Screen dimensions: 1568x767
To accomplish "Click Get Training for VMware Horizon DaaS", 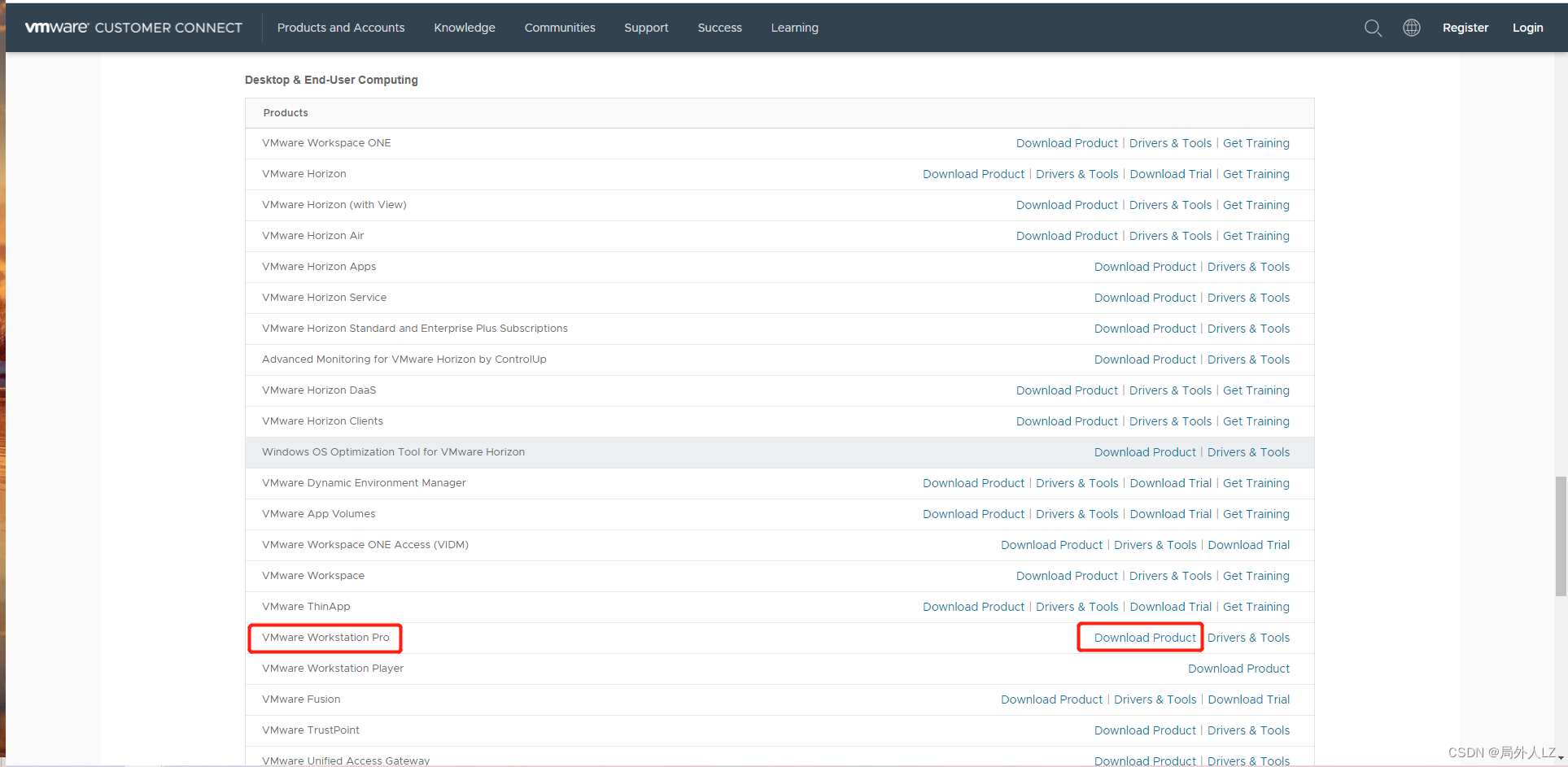I will click(x=1256, y=390).
